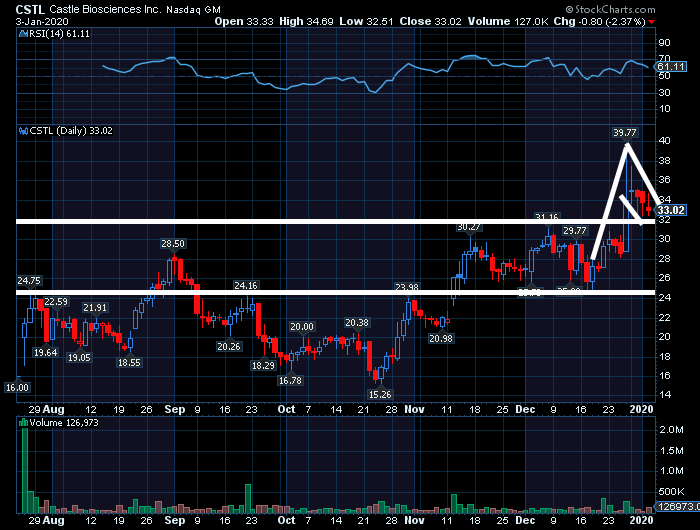The image size is (700, 530).
Task: Click the 29.77 high price label
Action: pos(575,231)
